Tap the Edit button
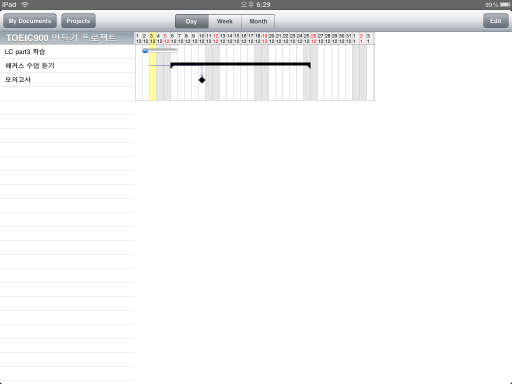Viewport: 512px width, 384px height. coord(496,21)
